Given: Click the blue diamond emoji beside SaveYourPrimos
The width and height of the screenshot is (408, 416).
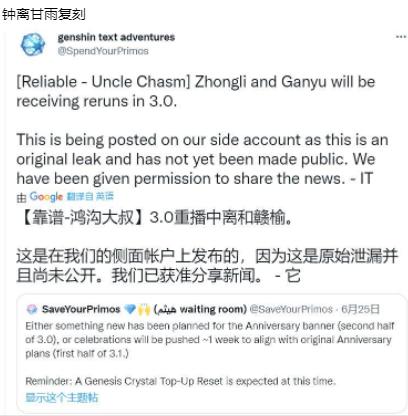Looking at the screenshot, I should point(129,310).
